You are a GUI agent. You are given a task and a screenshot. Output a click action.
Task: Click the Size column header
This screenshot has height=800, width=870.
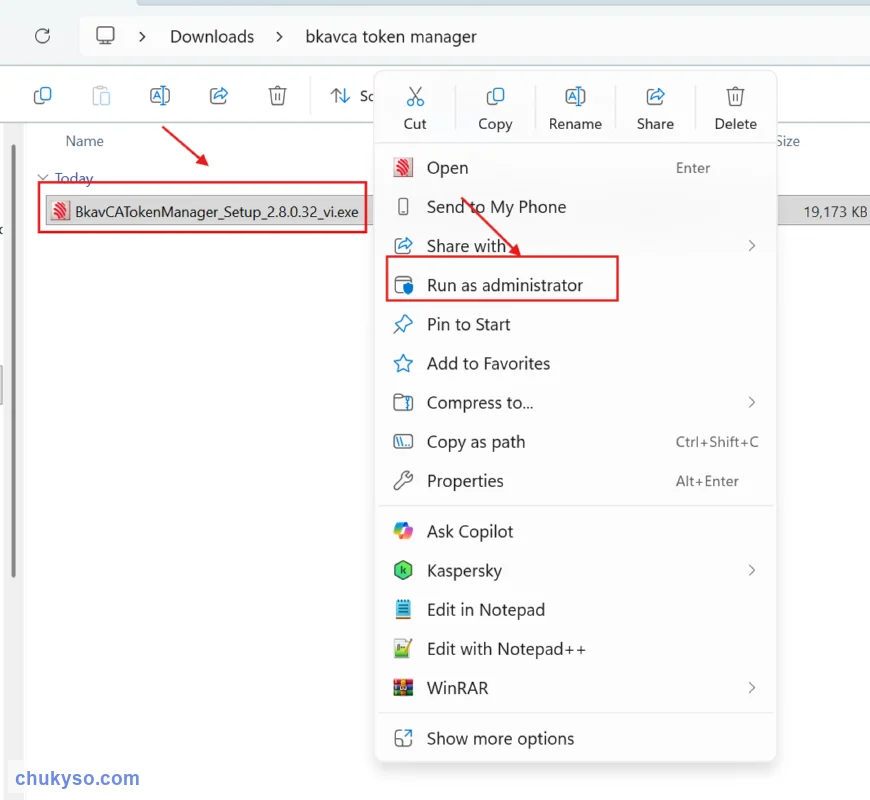[788, 141]
